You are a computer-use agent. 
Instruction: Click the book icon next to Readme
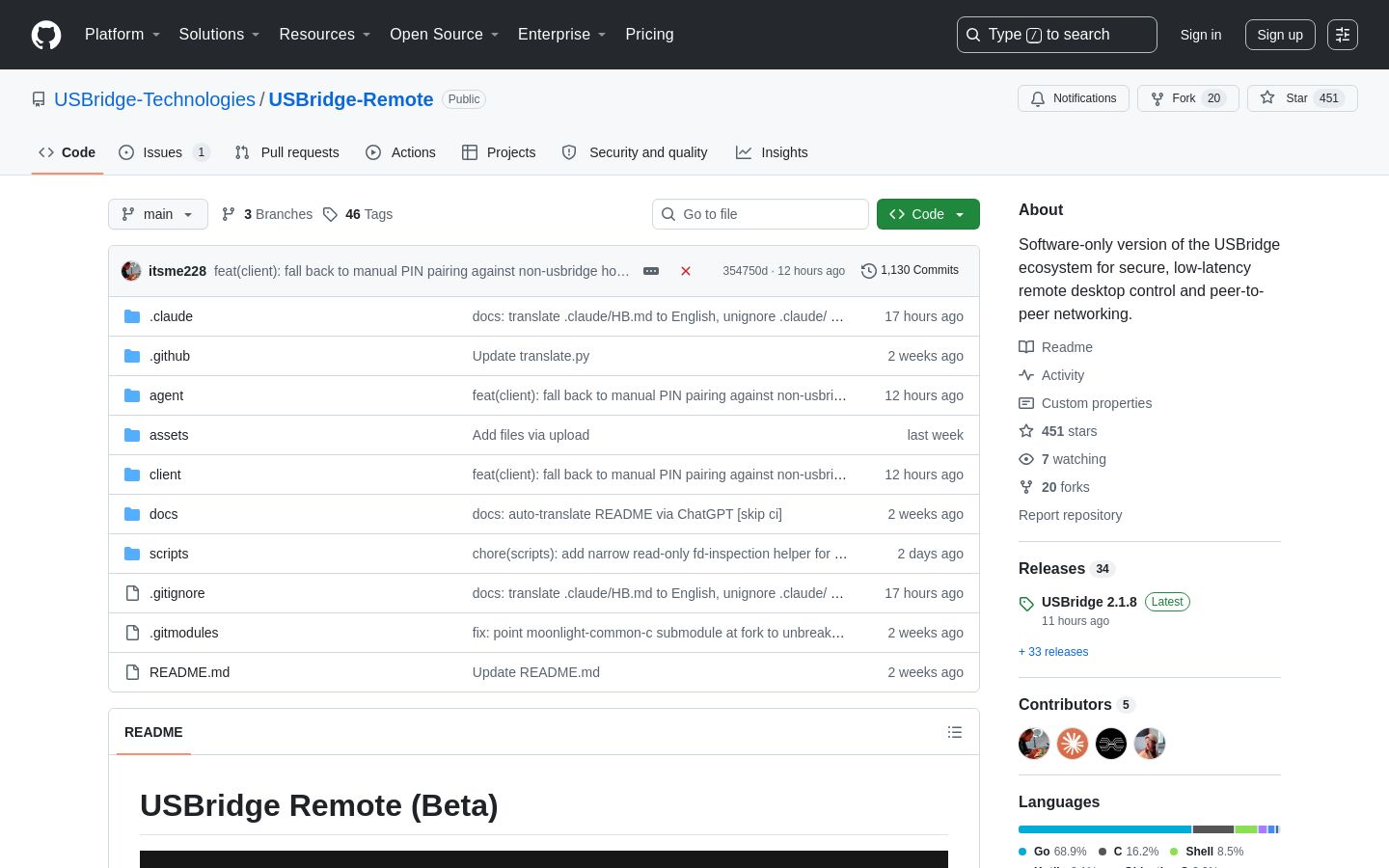point(1026,347)
